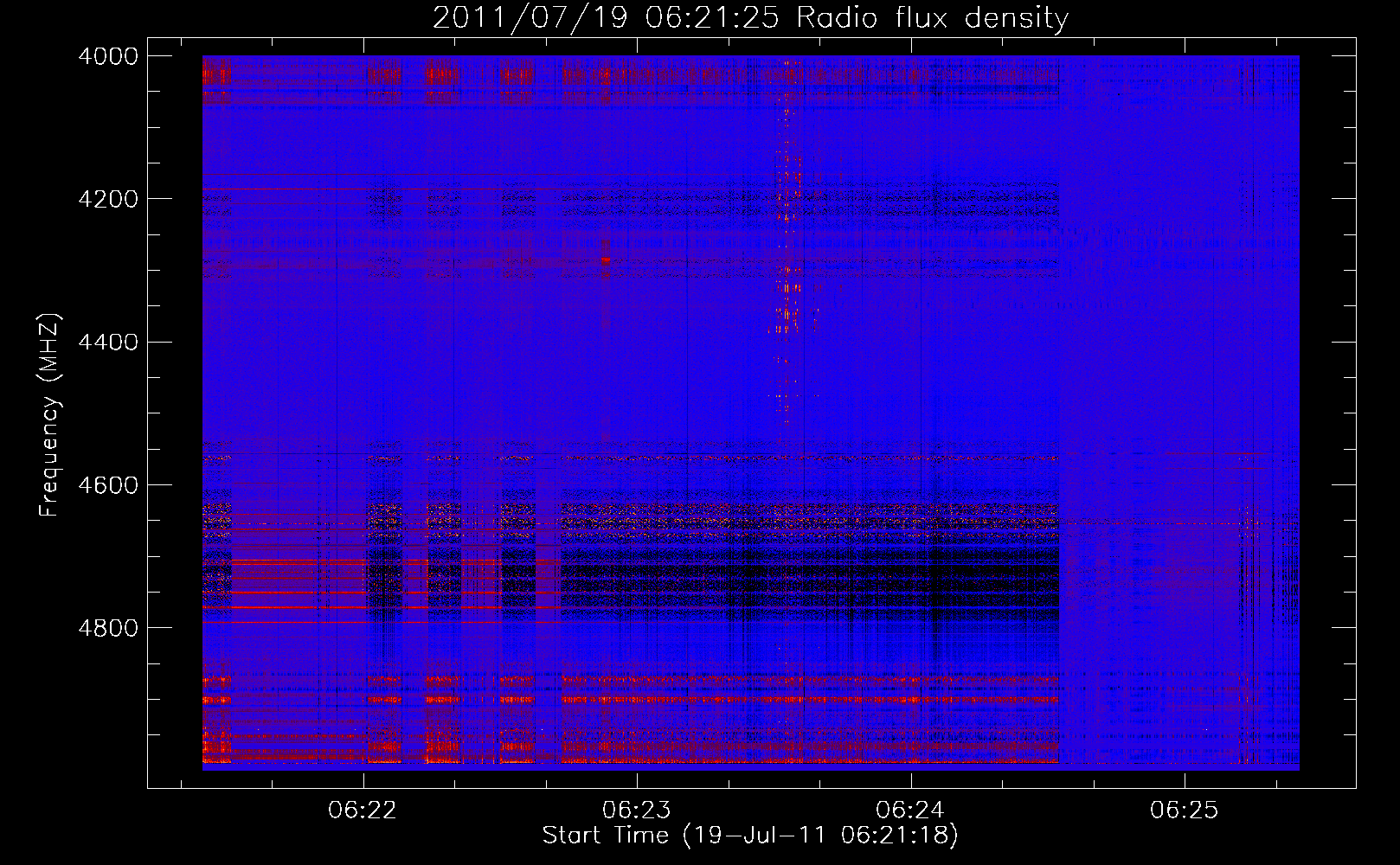Click the 06:24 time axis label
1400x865 pixels.
[x=910, y=810]
